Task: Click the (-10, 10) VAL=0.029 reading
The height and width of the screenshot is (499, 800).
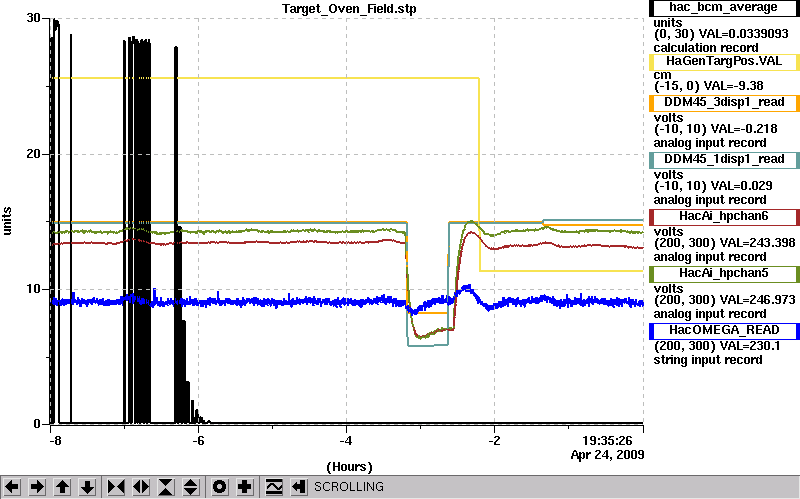Action: click(713, 186)
